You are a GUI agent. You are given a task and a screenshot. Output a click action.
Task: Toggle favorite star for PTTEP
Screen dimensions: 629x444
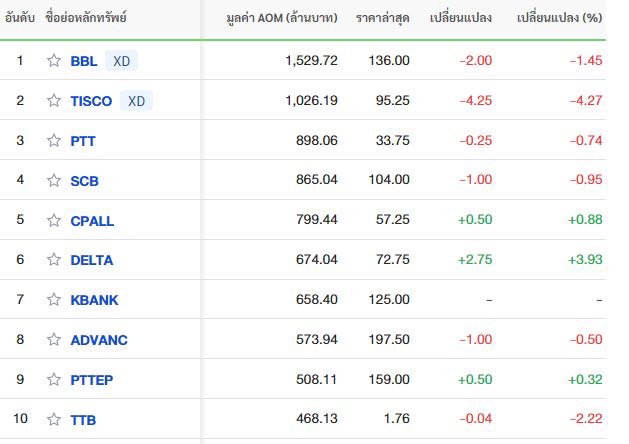pyautogui.click(x=54, y=379)
